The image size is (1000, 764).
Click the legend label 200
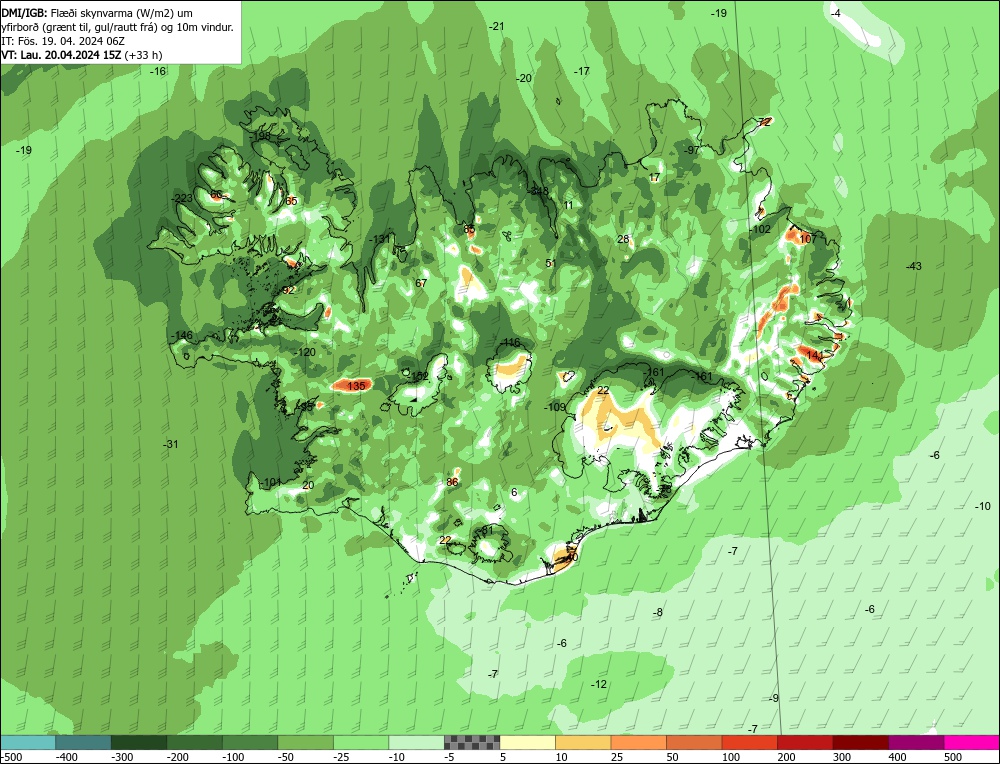(x=786, y=757)
